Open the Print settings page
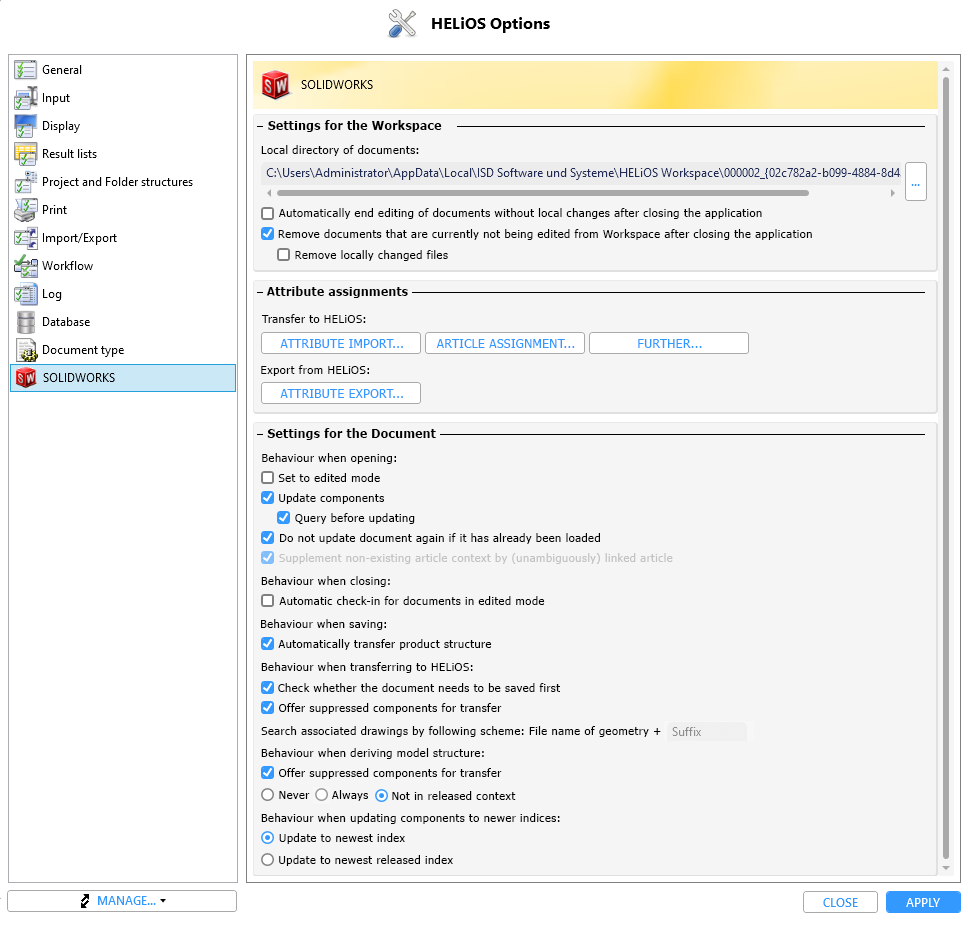 (123, 210)
